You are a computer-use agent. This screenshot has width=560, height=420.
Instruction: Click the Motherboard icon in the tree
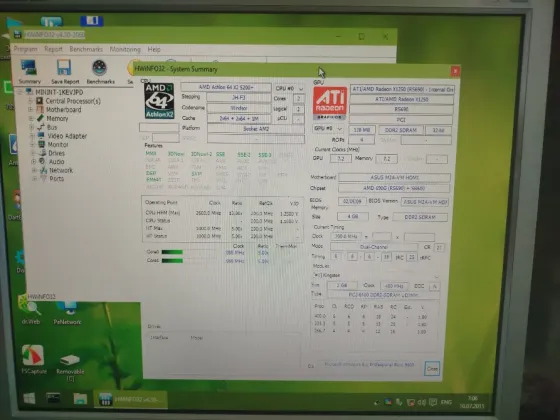40,110
